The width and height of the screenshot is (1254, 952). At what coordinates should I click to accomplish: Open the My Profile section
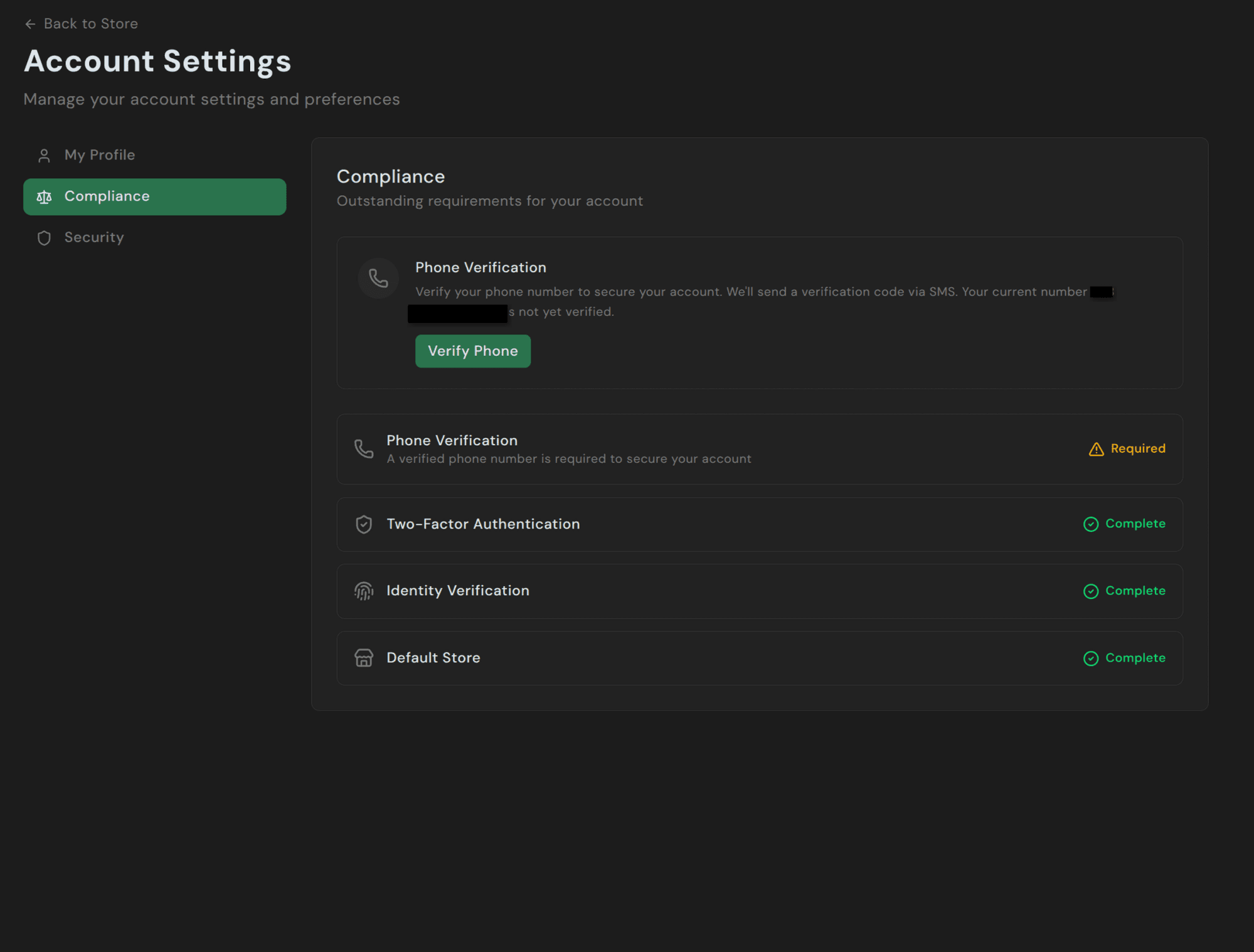154,155
